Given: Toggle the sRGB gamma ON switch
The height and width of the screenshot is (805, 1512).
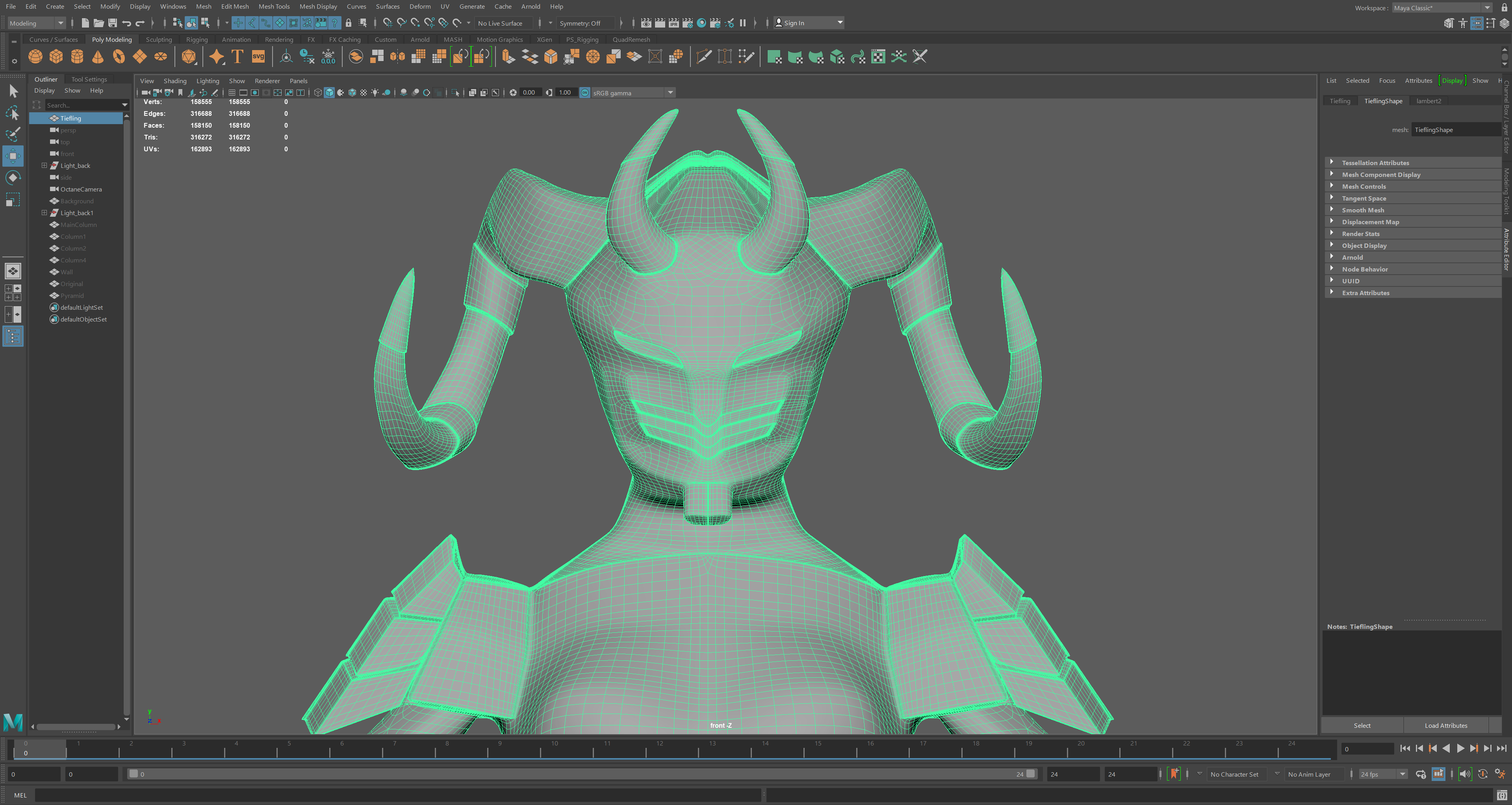Looking at the screenshot, I should point(585,92).
